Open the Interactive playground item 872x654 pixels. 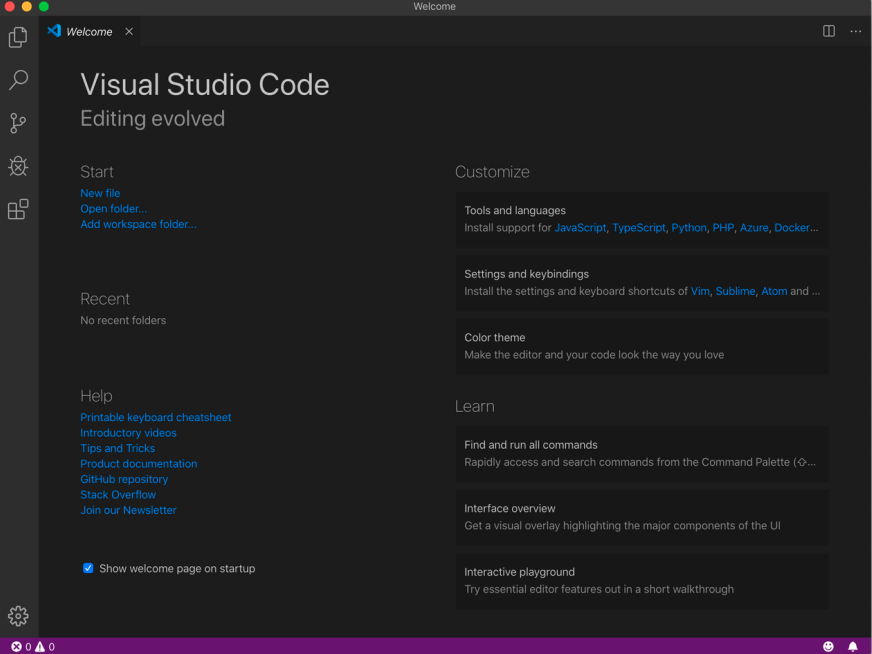[x=641, y=580]
